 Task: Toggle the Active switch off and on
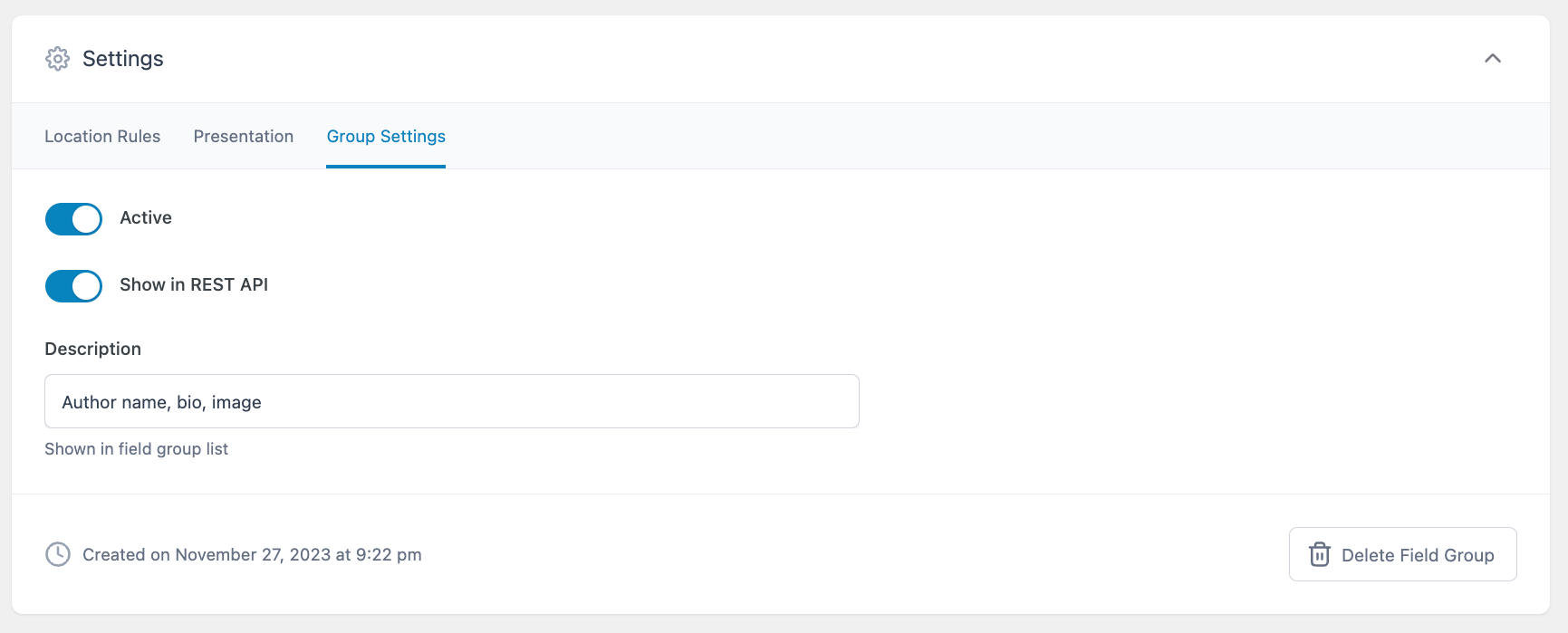[73, 218]
